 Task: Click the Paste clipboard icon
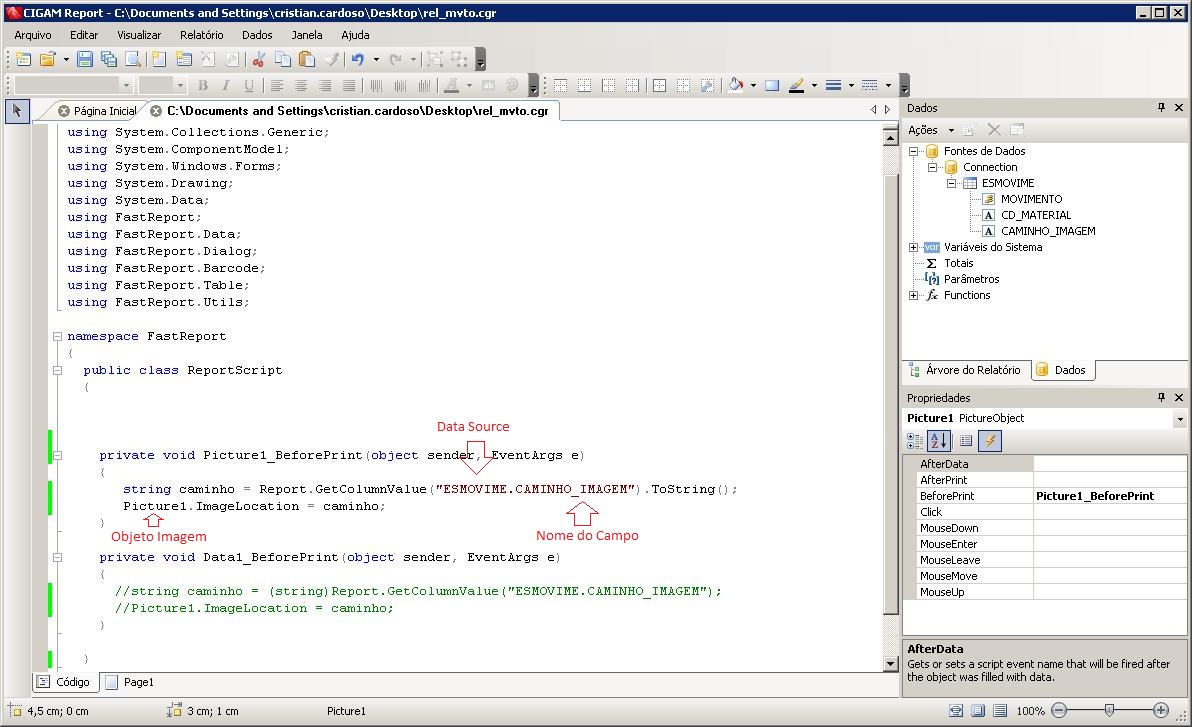click(306, 59)
